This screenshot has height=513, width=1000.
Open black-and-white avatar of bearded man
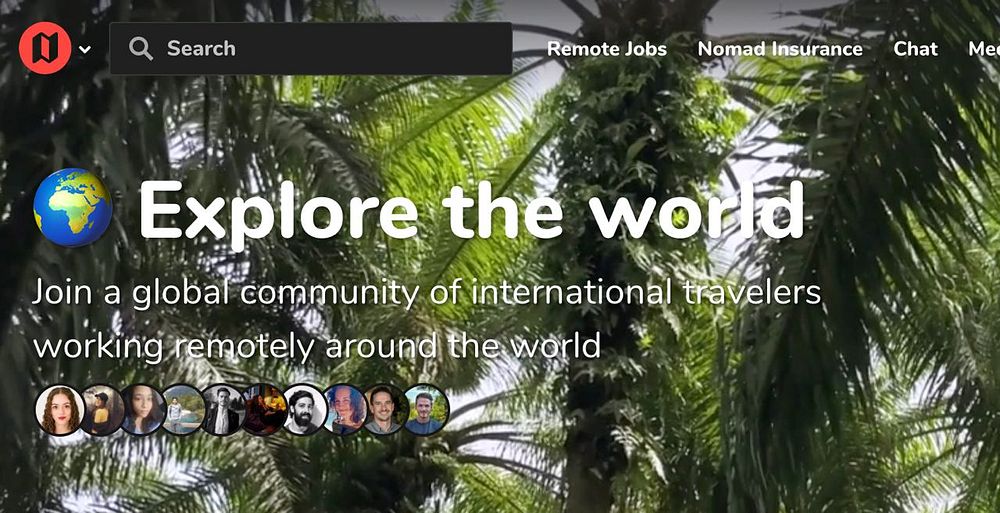pyautogui.click(x=304, y=410)
